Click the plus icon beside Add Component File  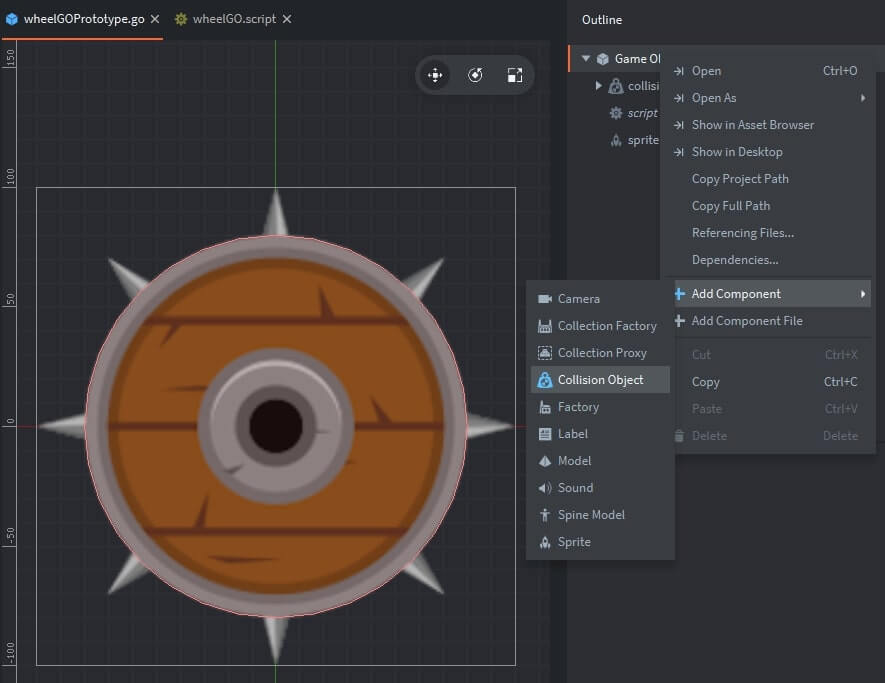[680, 320]
